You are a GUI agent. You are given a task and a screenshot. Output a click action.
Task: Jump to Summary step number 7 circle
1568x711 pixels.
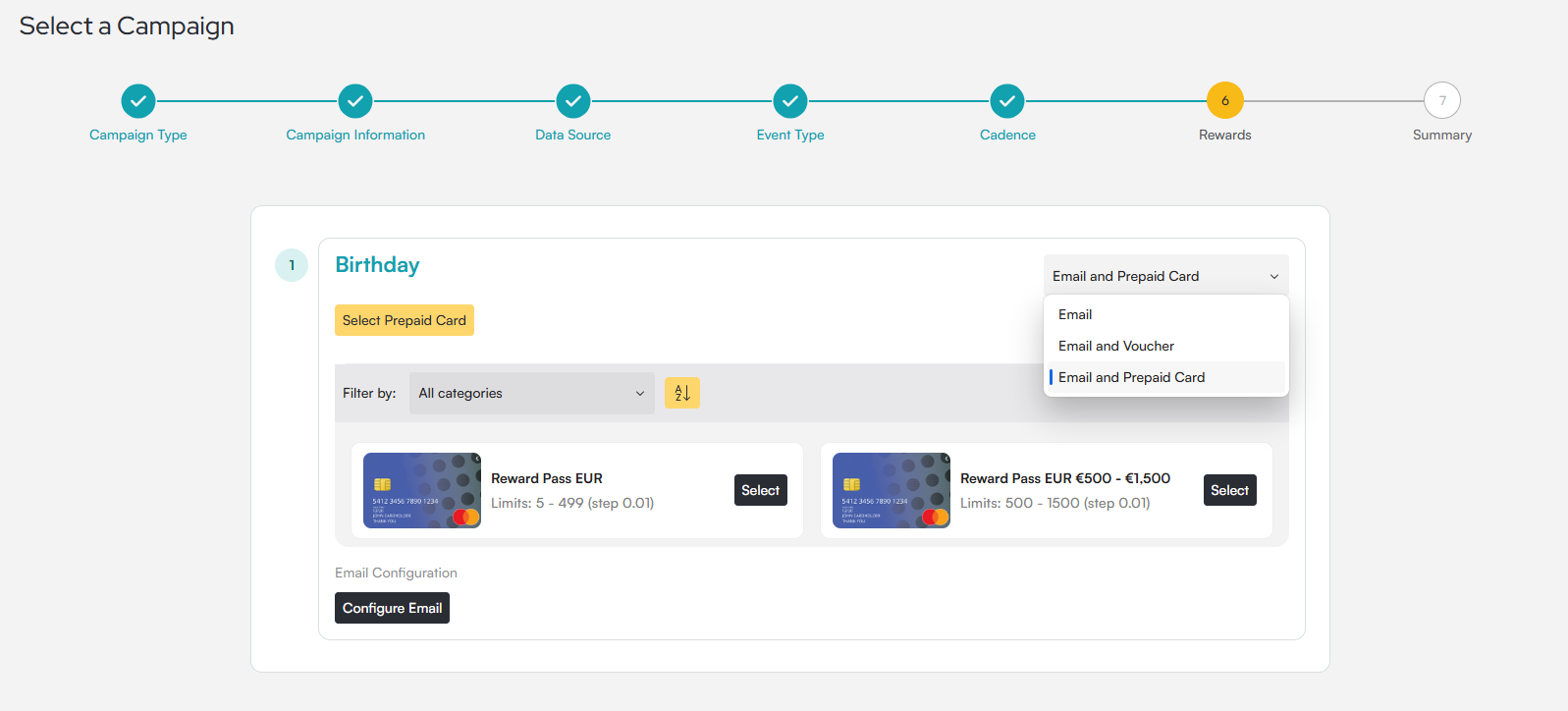coord(1442,100)
